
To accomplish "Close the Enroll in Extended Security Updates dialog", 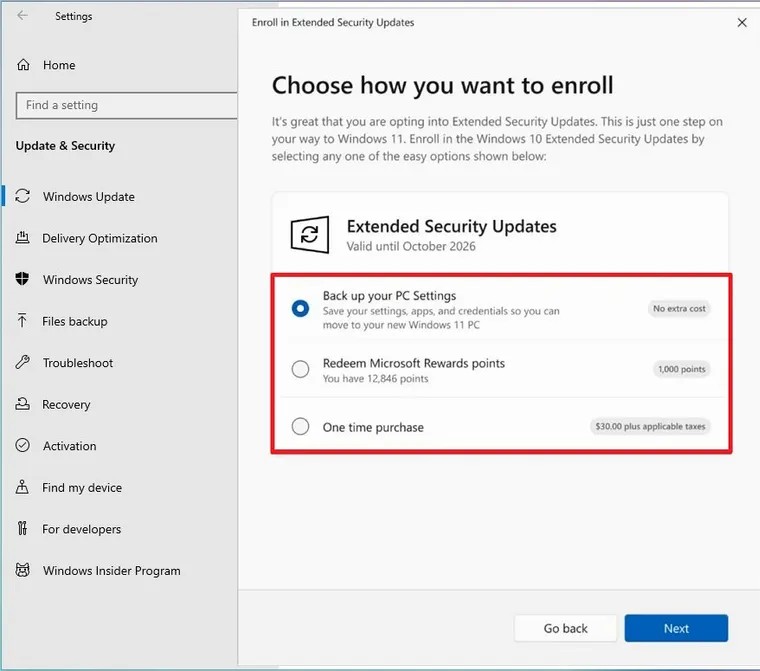I will tap(741, 22).
